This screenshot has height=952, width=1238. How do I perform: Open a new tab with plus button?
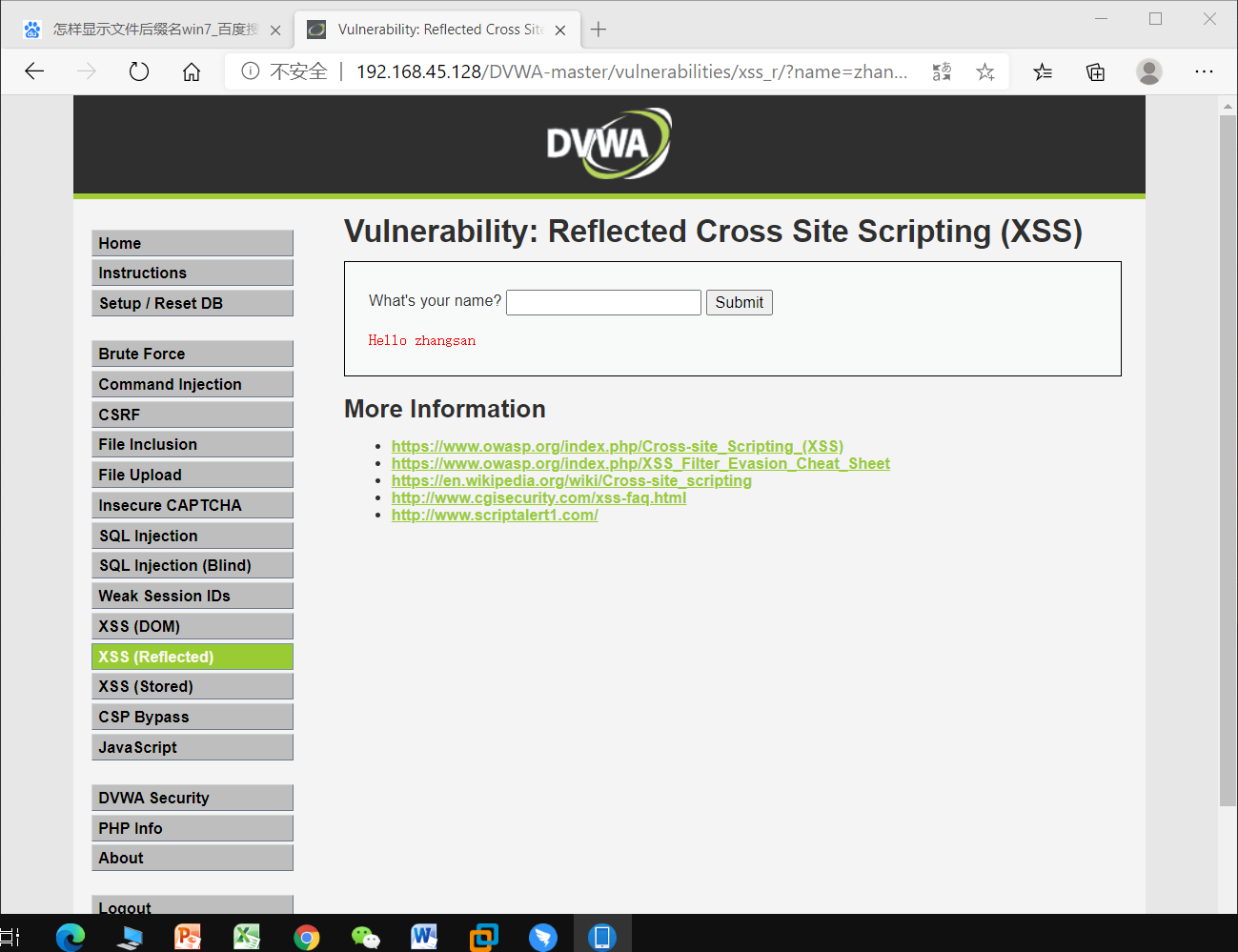coord(599,30)
